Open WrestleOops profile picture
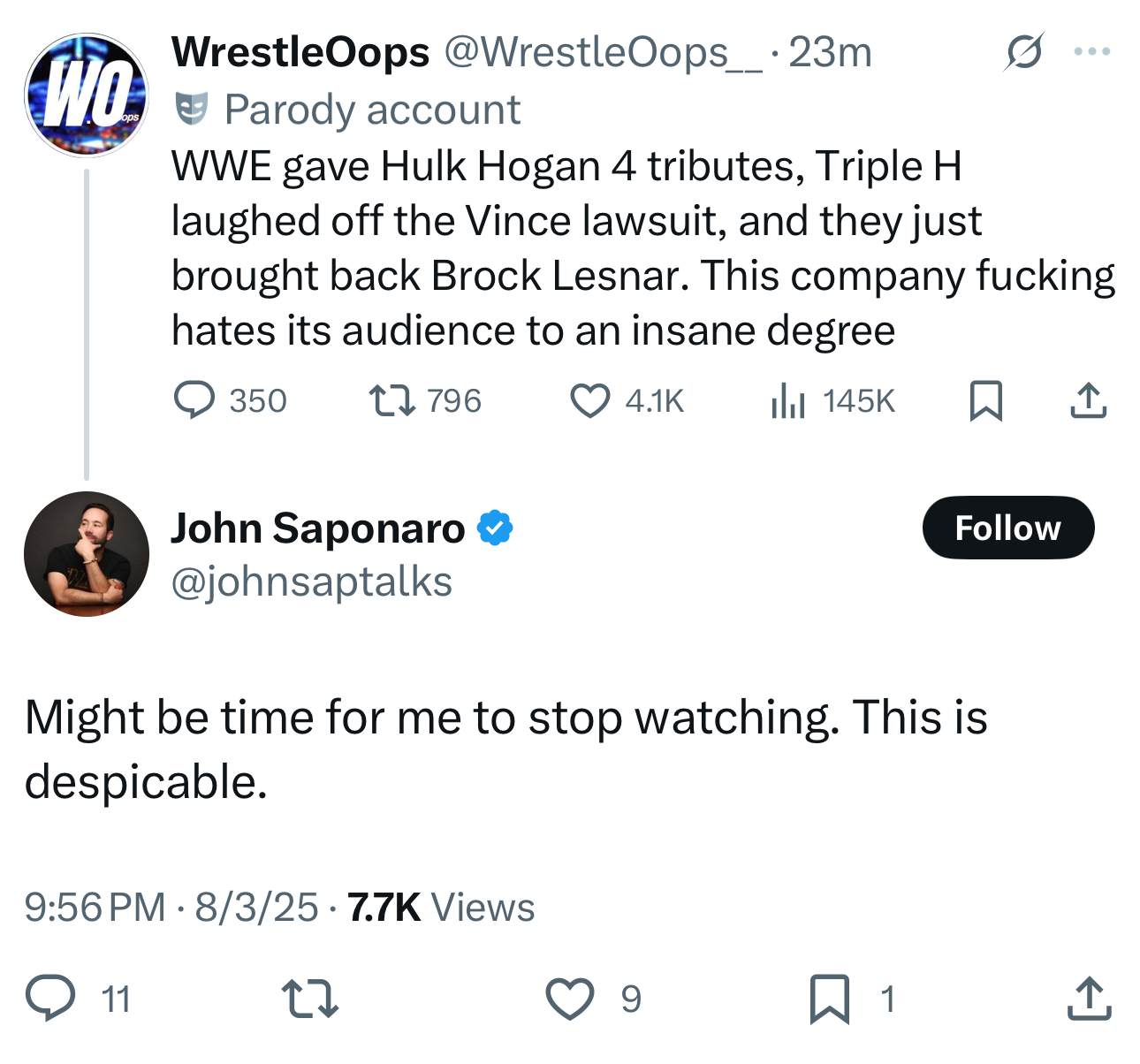The width and height of the screenshot is (1140, 1064). [86, 95]
